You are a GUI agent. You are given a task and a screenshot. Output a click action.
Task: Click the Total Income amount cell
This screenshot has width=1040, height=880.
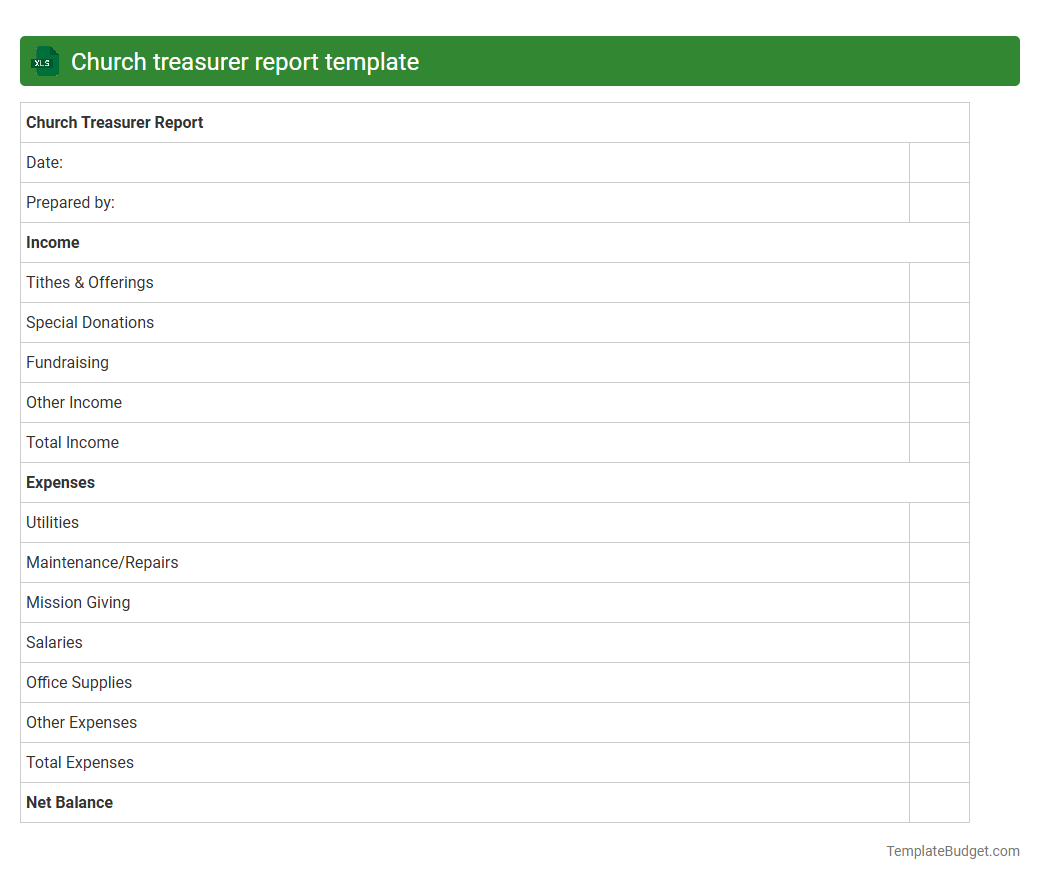pos(939,442)
